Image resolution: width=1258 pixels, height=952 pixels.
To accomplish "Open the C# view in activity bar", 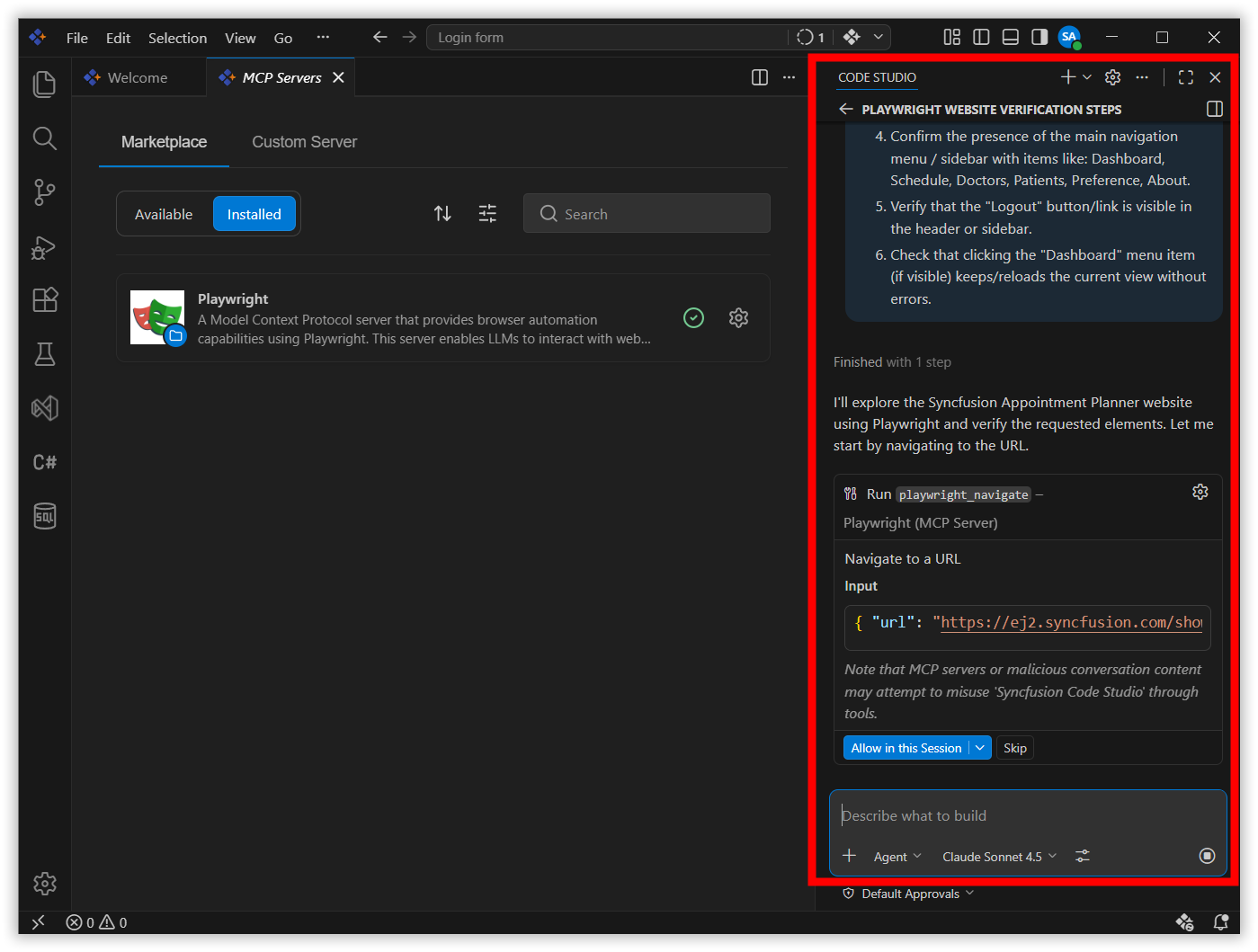I will (x=44, y=462).
